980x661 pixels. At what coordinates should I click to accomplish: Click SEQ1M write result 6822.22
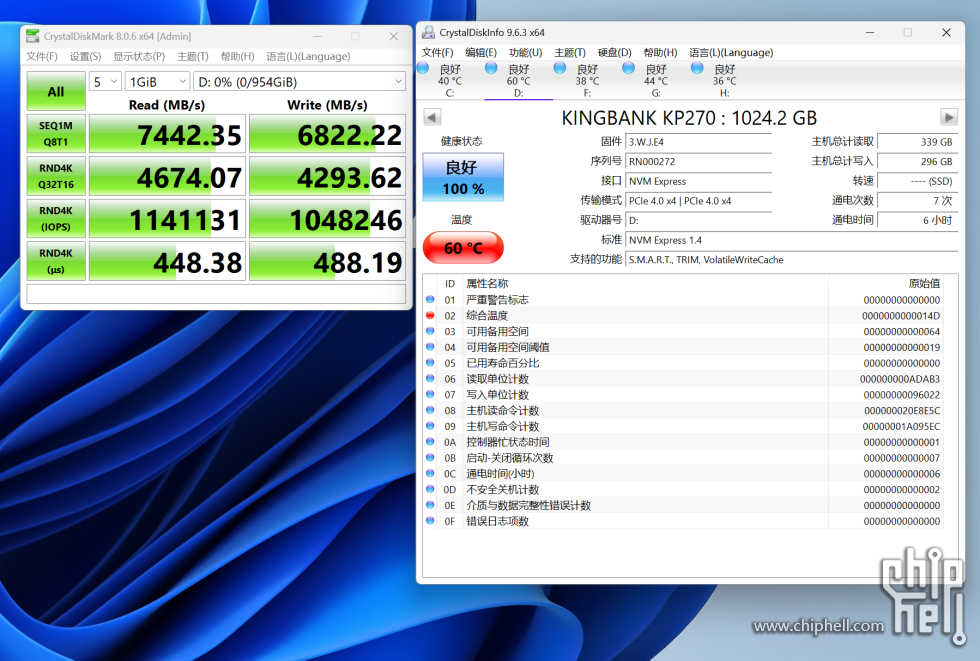(328, 134)
